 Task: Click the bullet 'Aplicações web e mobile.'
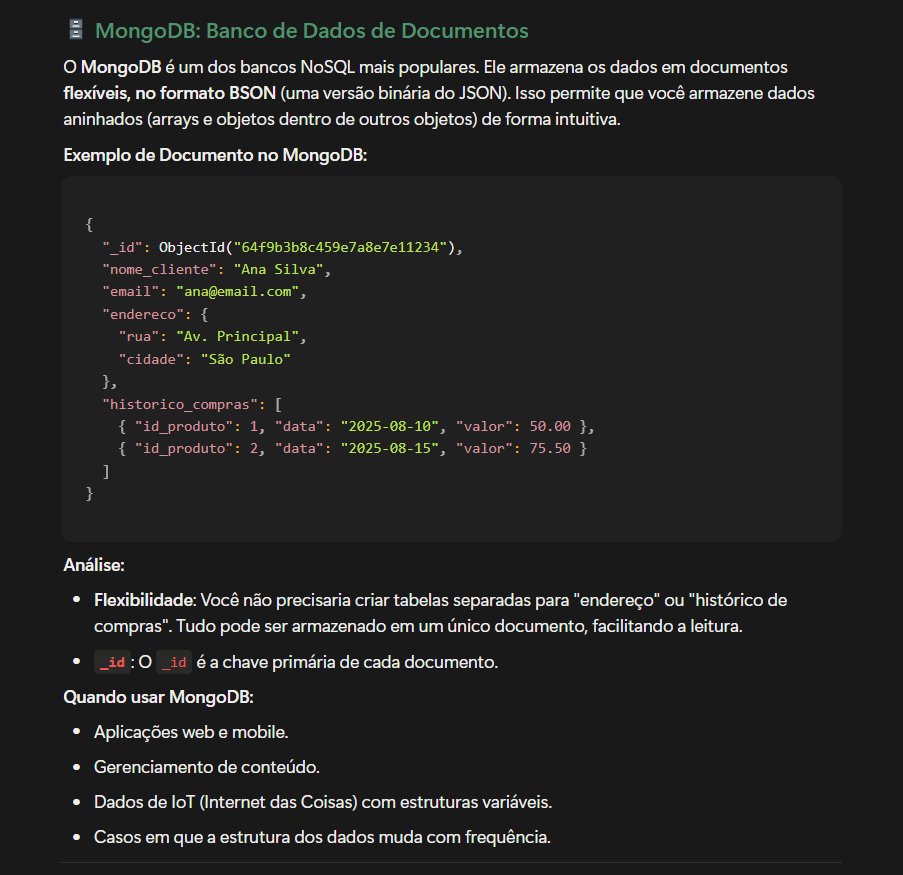[x=191, y=732]
